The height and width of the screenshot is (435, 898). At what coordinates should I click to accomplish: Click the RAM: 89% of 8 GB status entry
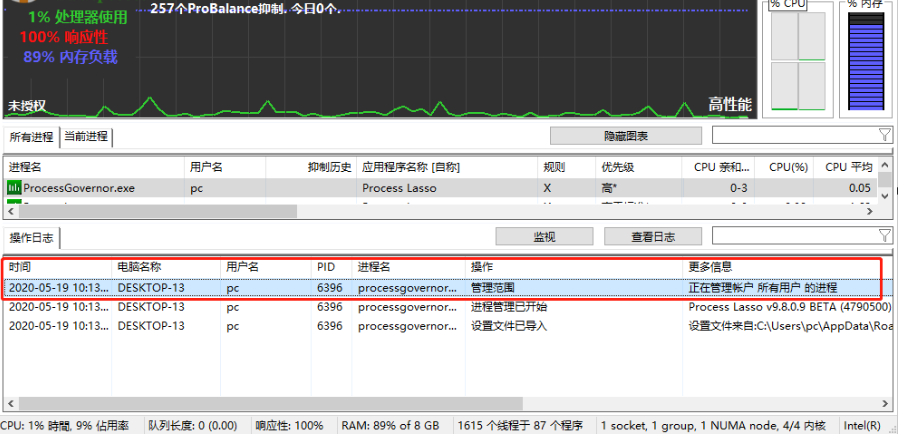point(390,426)
